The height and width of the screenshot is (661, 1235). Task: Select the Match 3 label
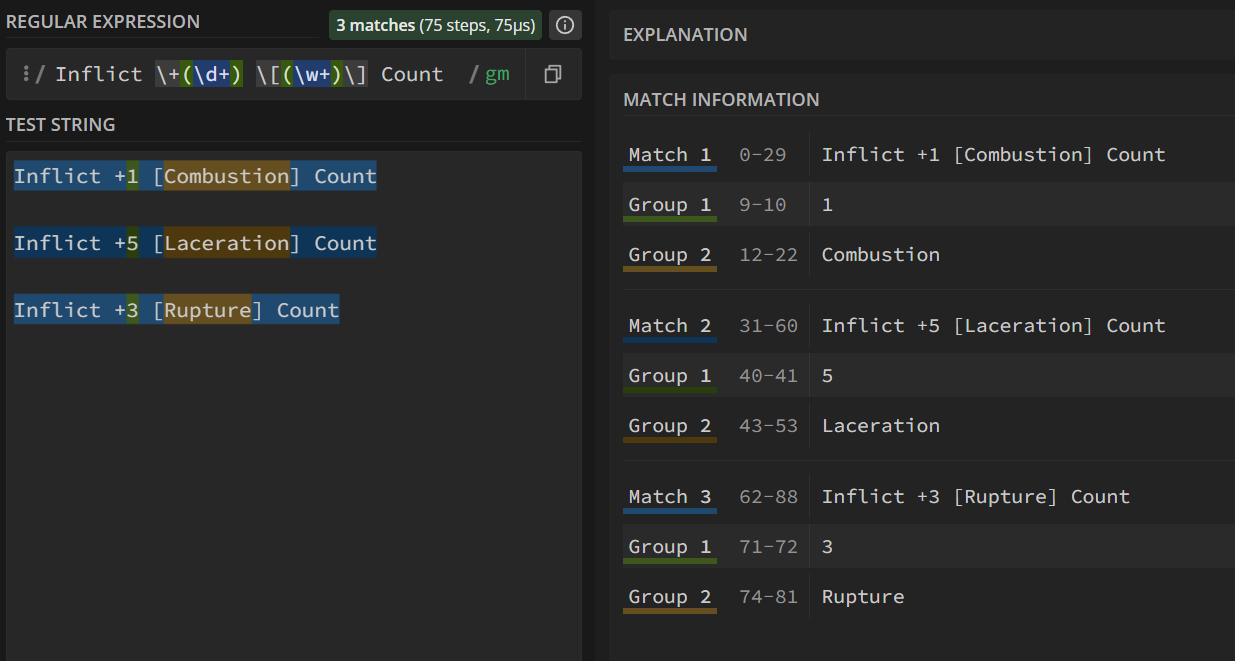[669, 497]
